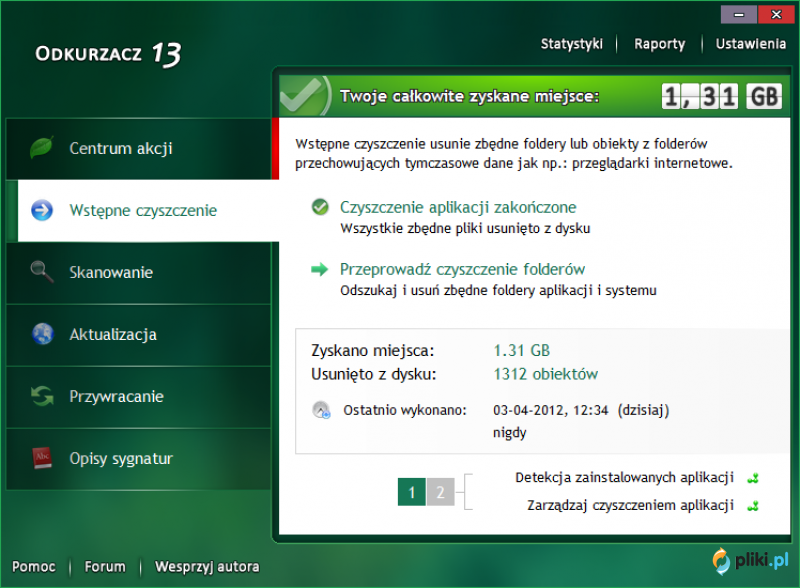The height and width of the screenshot is (588, 800).
Task: Click the large checkmark status icon in the header
Action: point(304,96)
